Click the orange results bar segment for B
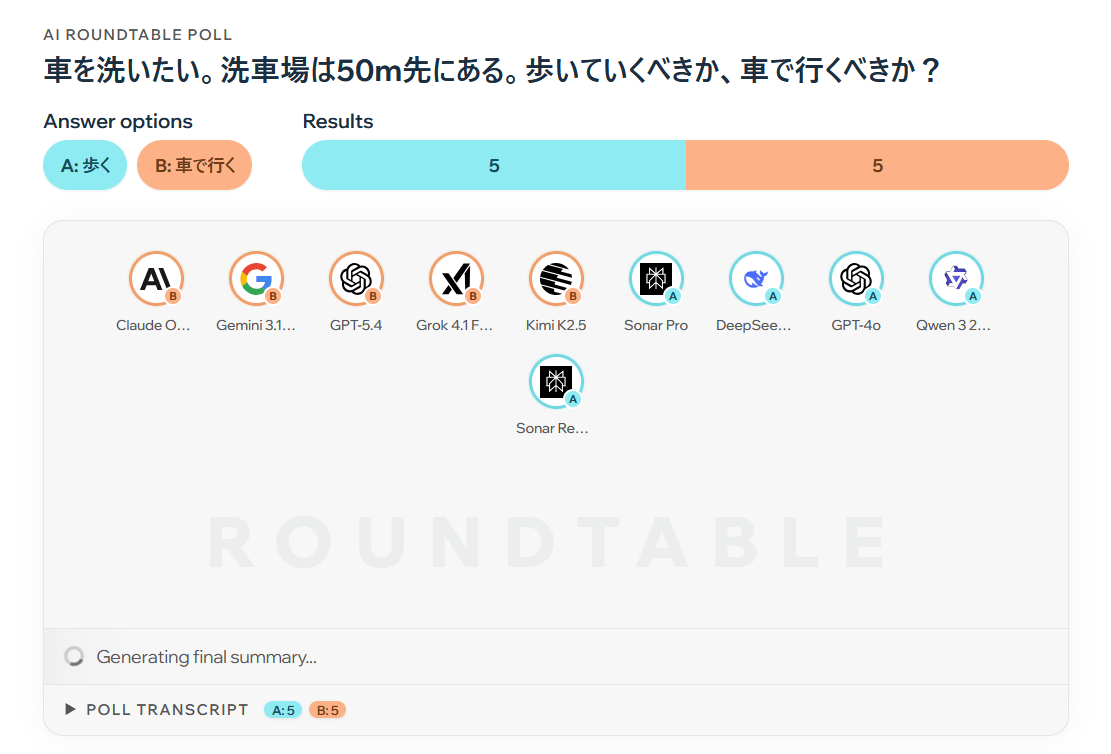The height and width of the screenshot is (754, 1111). click(x=877, y=166)
